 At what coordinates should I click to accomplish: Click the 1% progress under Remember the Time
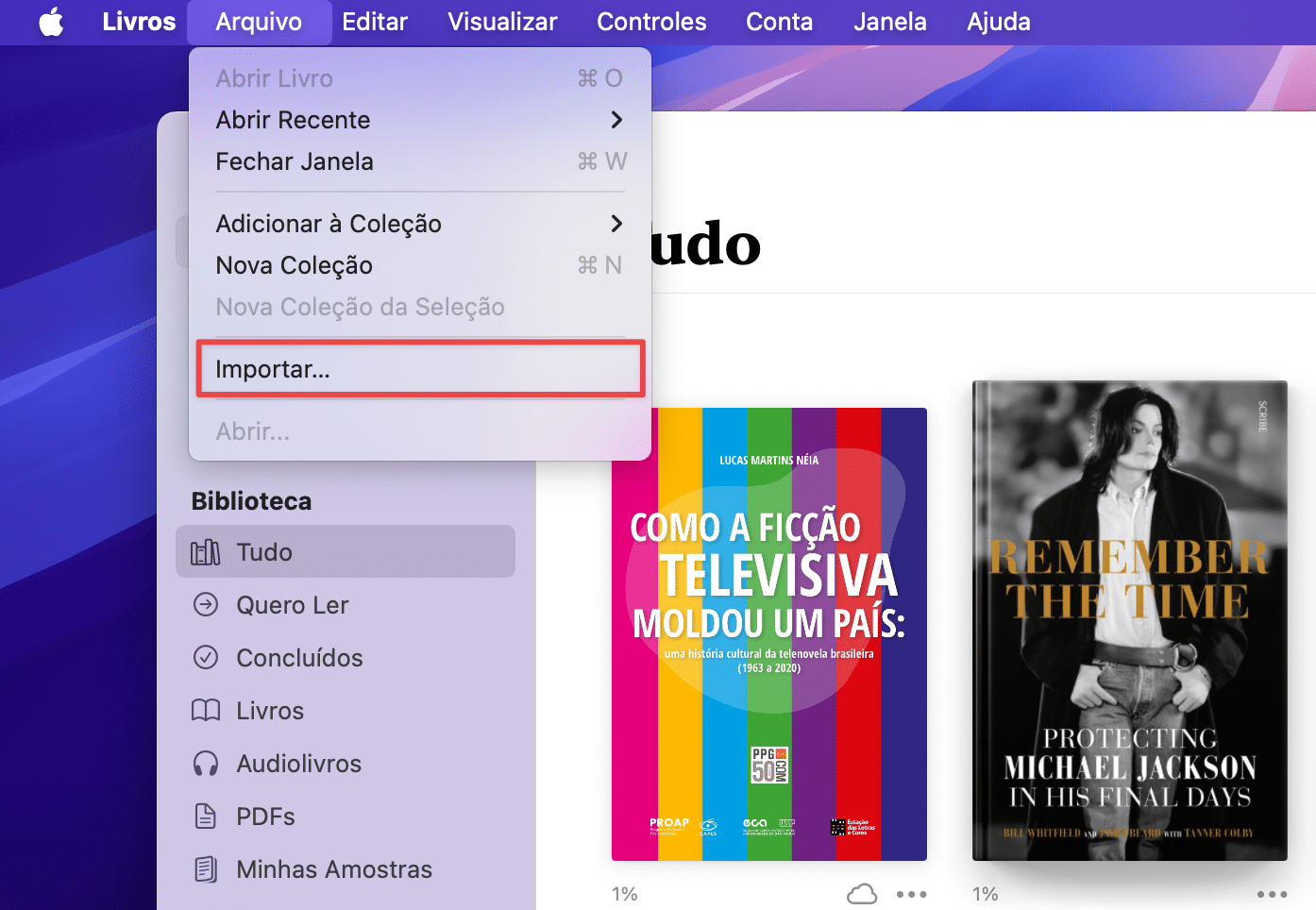click(x=986, y=894)
